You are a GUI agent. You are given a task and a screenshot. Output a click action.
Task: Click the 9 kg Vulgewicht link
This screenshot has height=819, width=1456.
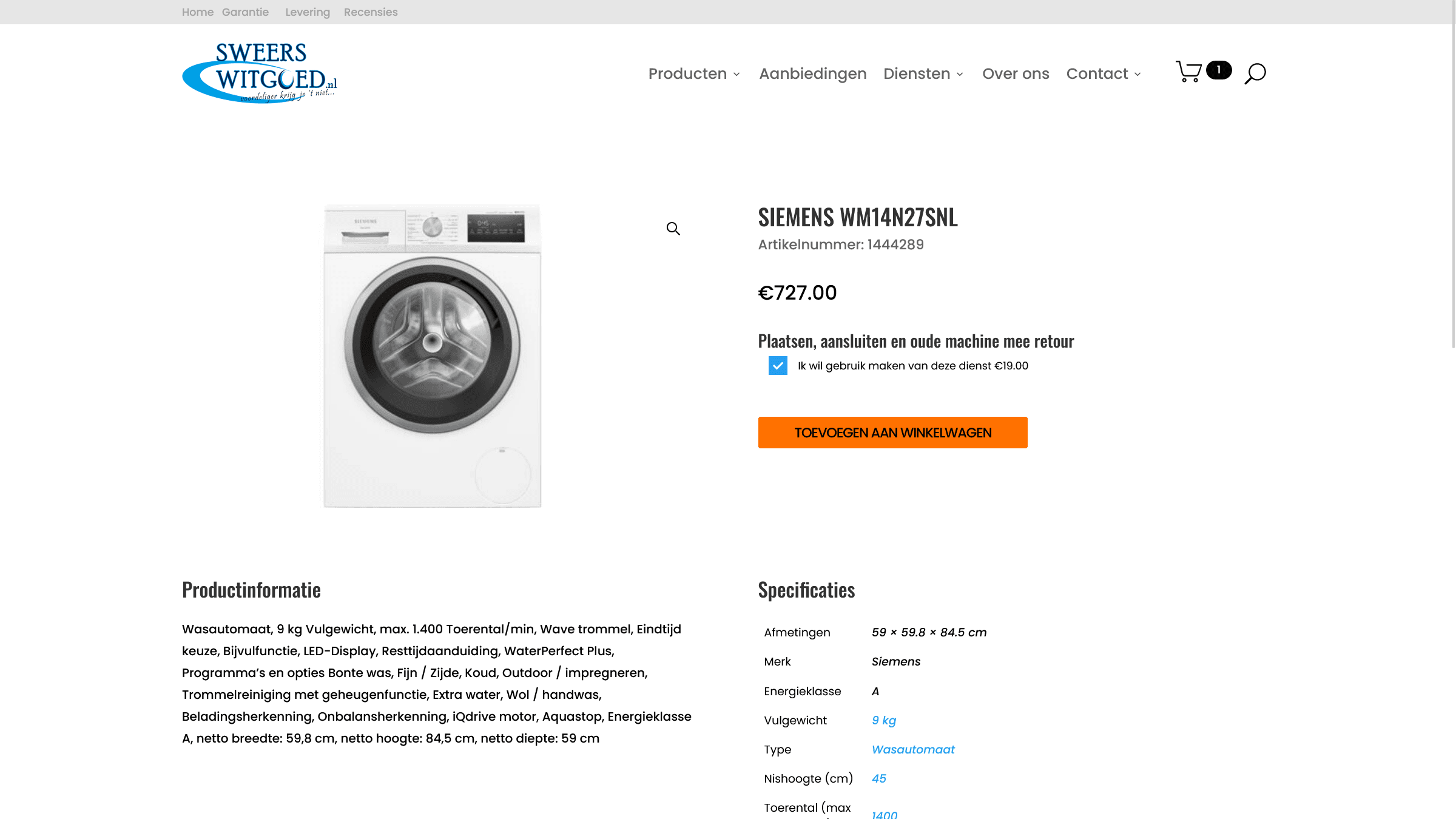(x=883, y=720)
